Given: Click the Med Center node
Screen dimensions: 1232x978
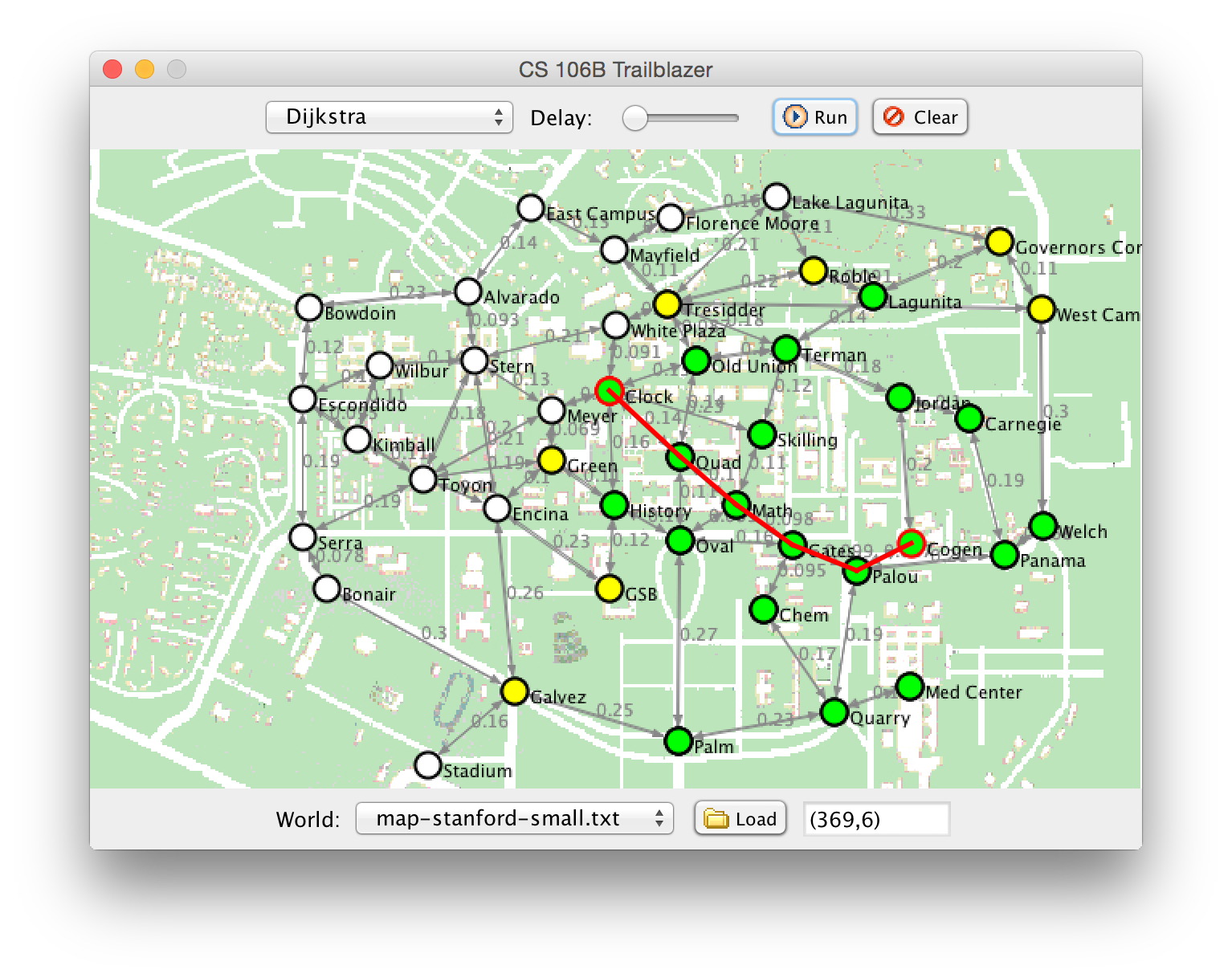Looking at the screenshot, I should coord(910,687).
